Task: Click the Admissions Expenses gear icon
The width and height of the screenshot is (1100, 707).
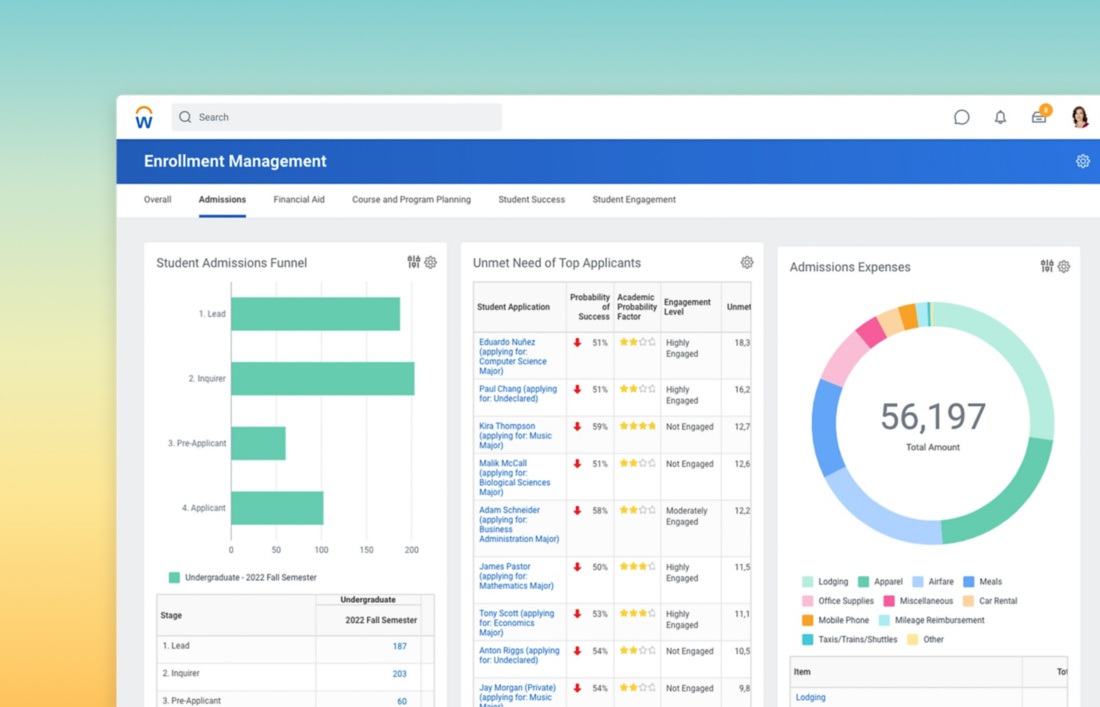Action: pos(1064,267)
